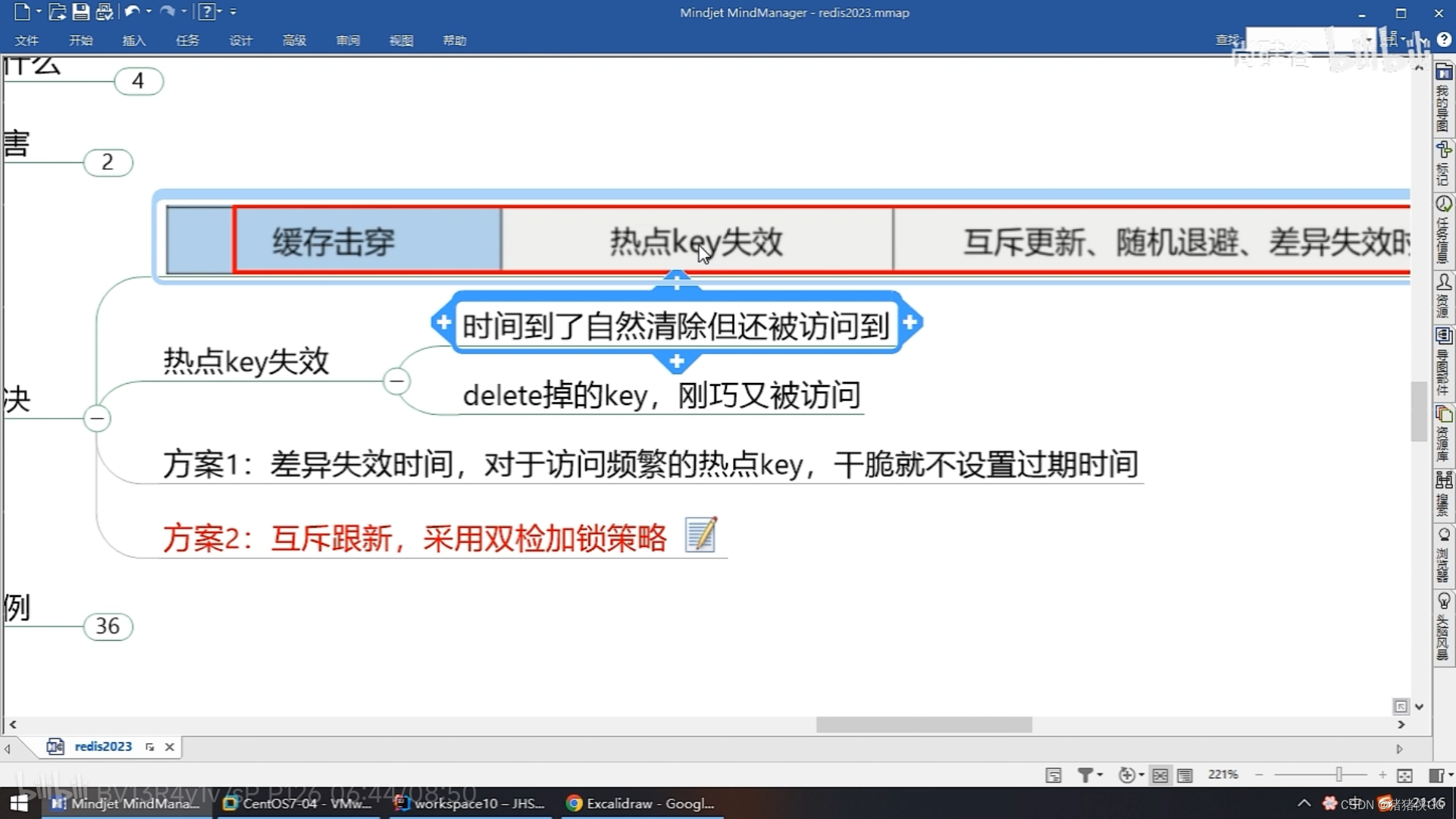Switch to the 高级 ribbon tab
The image size is (1456, 819).
click(x=294, y=40)
